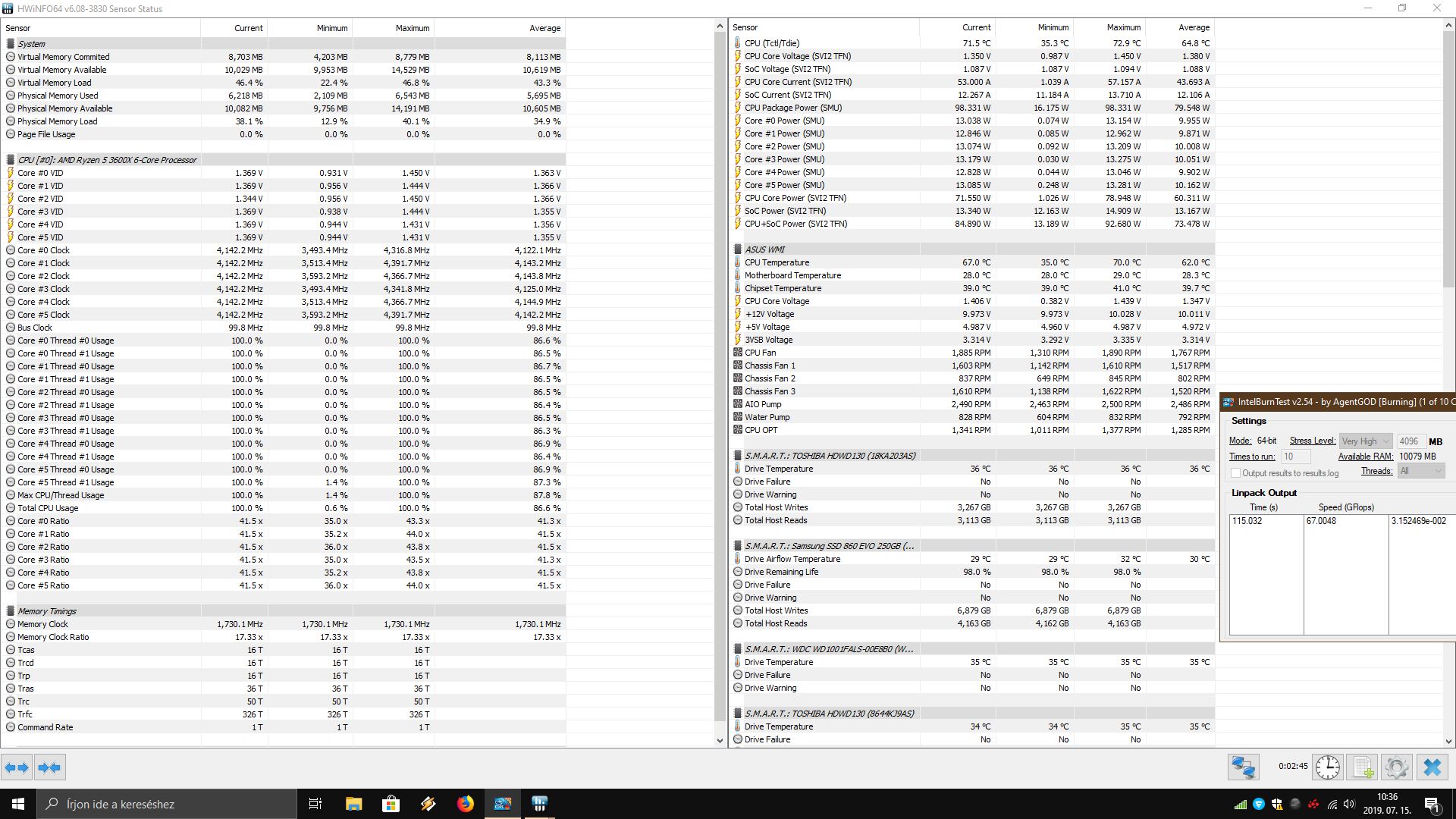
Task: Open the Windows Start button
Action: point(18,804)
